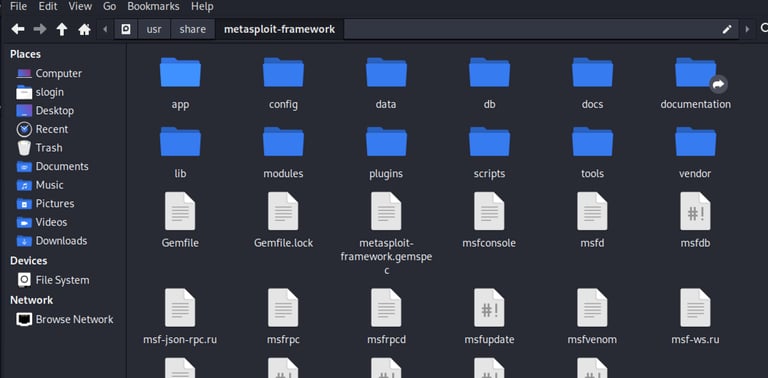Screen dimensions: 768x378
Task: Select the msfconsole file icon
Action: coord(489,212)
